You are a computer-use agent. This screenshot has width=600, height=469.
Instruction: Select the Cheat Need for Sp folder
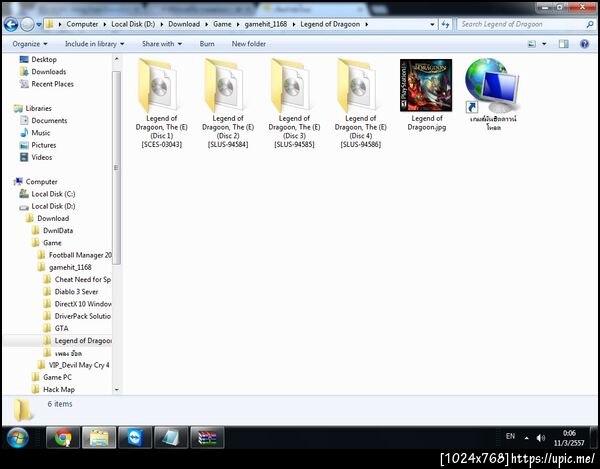78,280
